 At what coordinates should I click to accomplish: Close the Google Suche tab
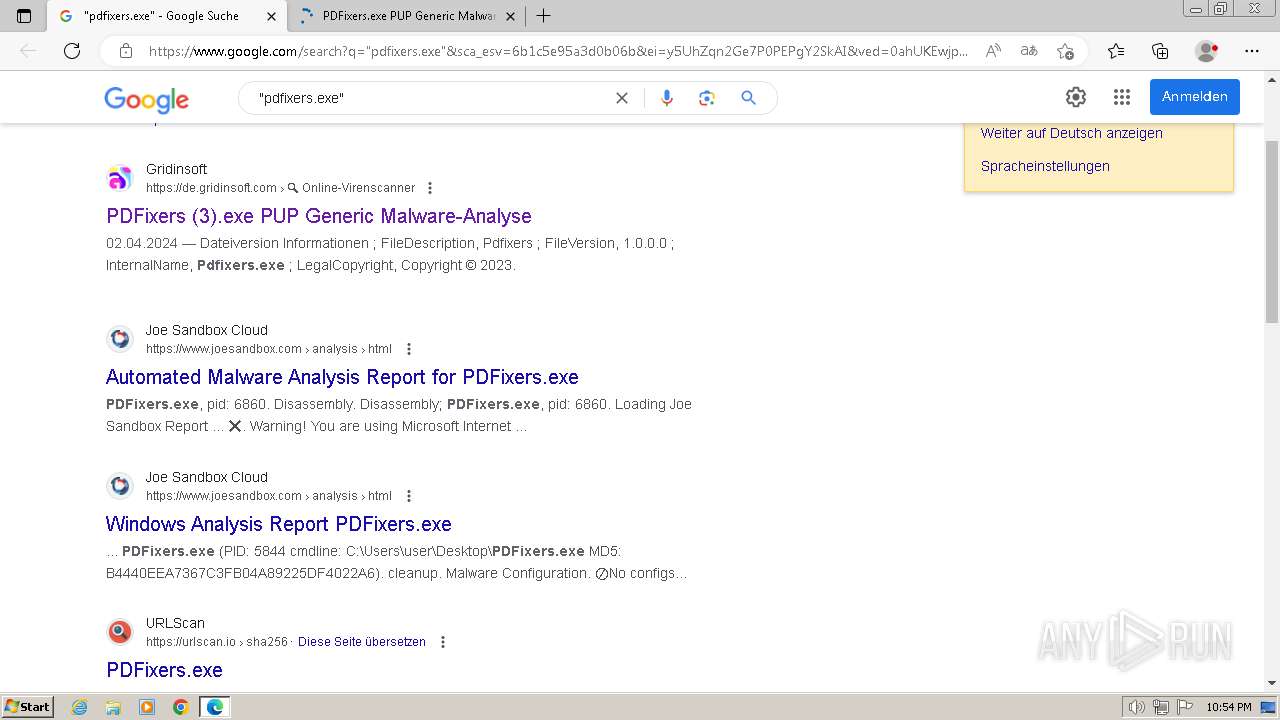point(271,16)
